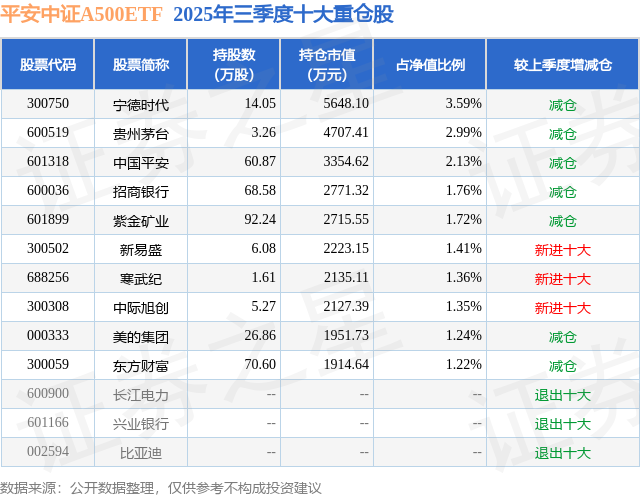Click 减仓 in the 招商银行 row
The height and width of the screenshot is (497, 640).
pyautogui.click(x=563, y=192)
